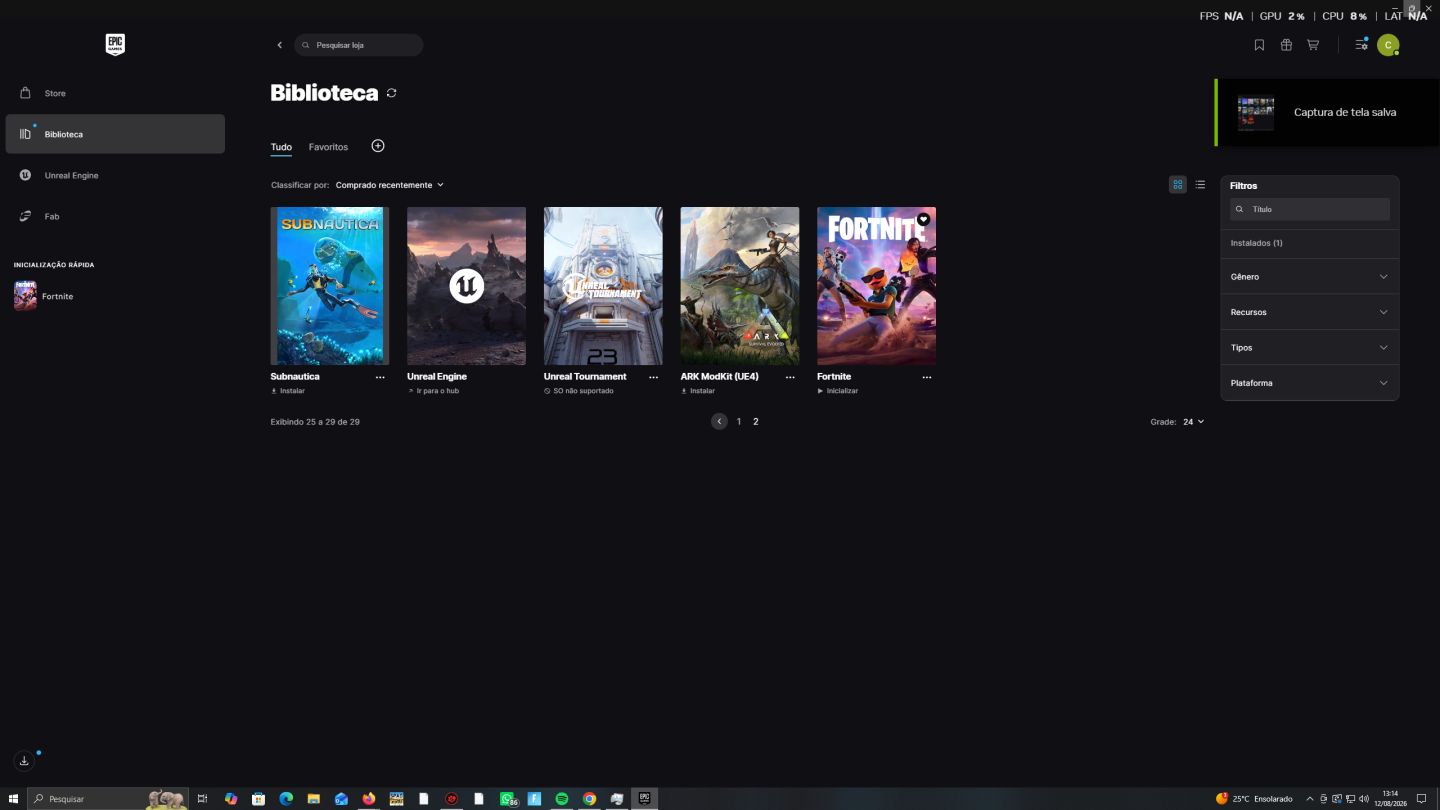Image resolution: width=1440 pixels, height=810 pixels.
Task: Toggle Fortnite favorite heart icon
Action: click(924, 219)
